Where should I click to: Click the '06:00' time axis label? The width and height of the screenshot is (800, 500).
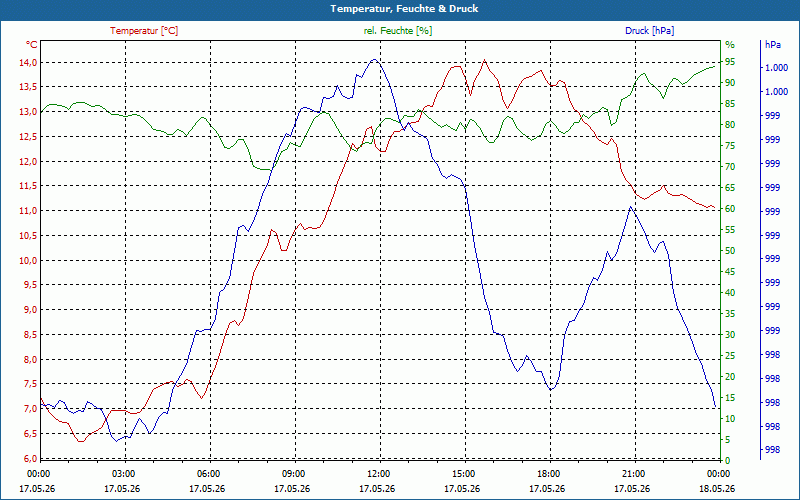[x=207, y=474]
